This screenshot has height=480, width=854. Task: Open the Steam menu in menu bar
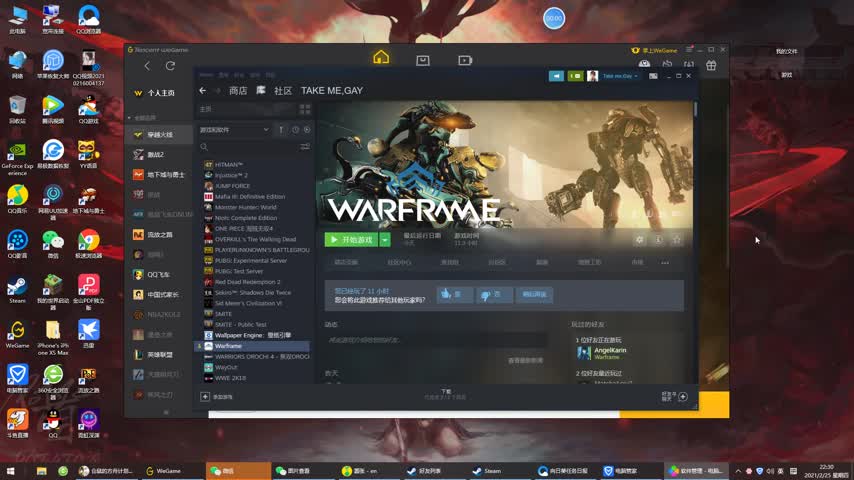[x=206, y=75]
